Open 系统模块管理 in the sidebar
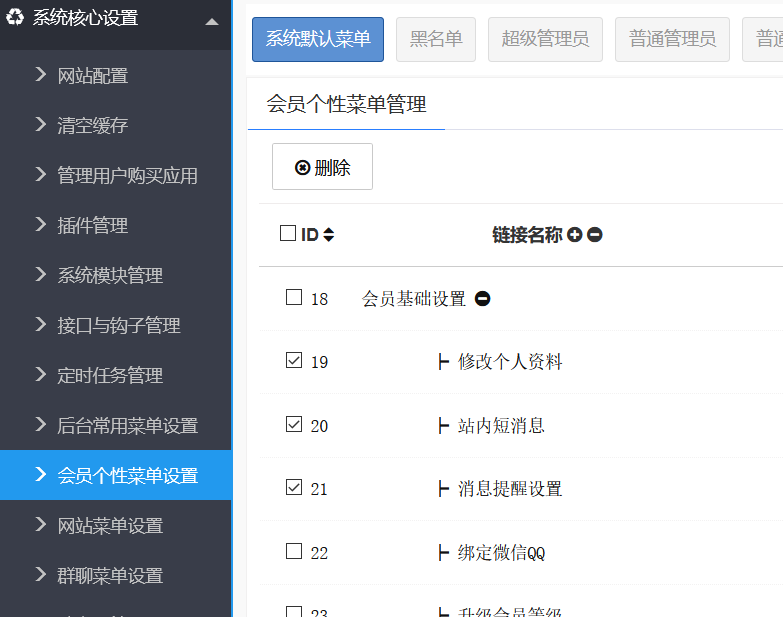The height and width of the screenshot is (617, 783). coord(110,276)
